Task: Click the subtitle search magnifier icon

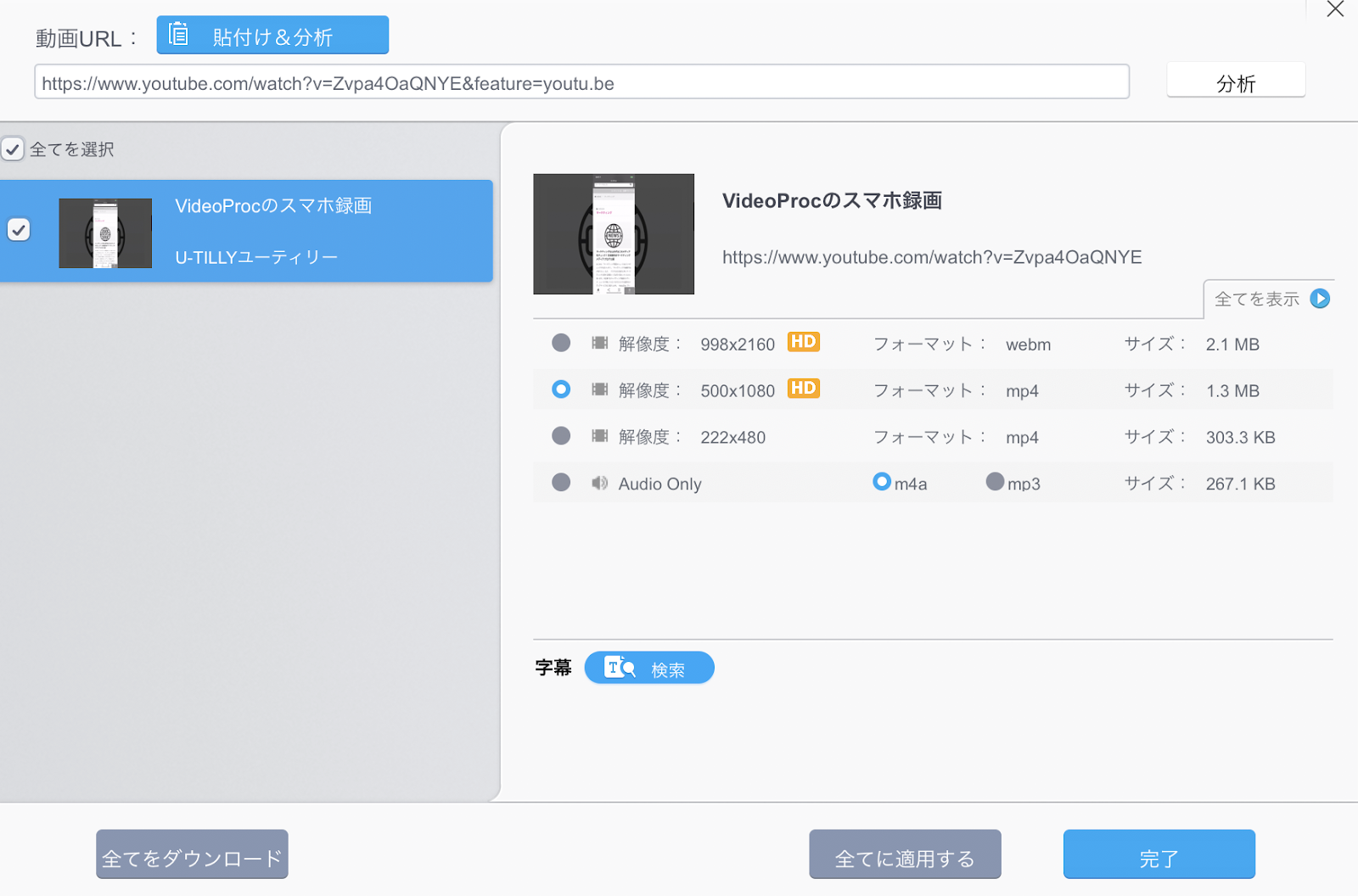Action: click(x=620, y=668)
